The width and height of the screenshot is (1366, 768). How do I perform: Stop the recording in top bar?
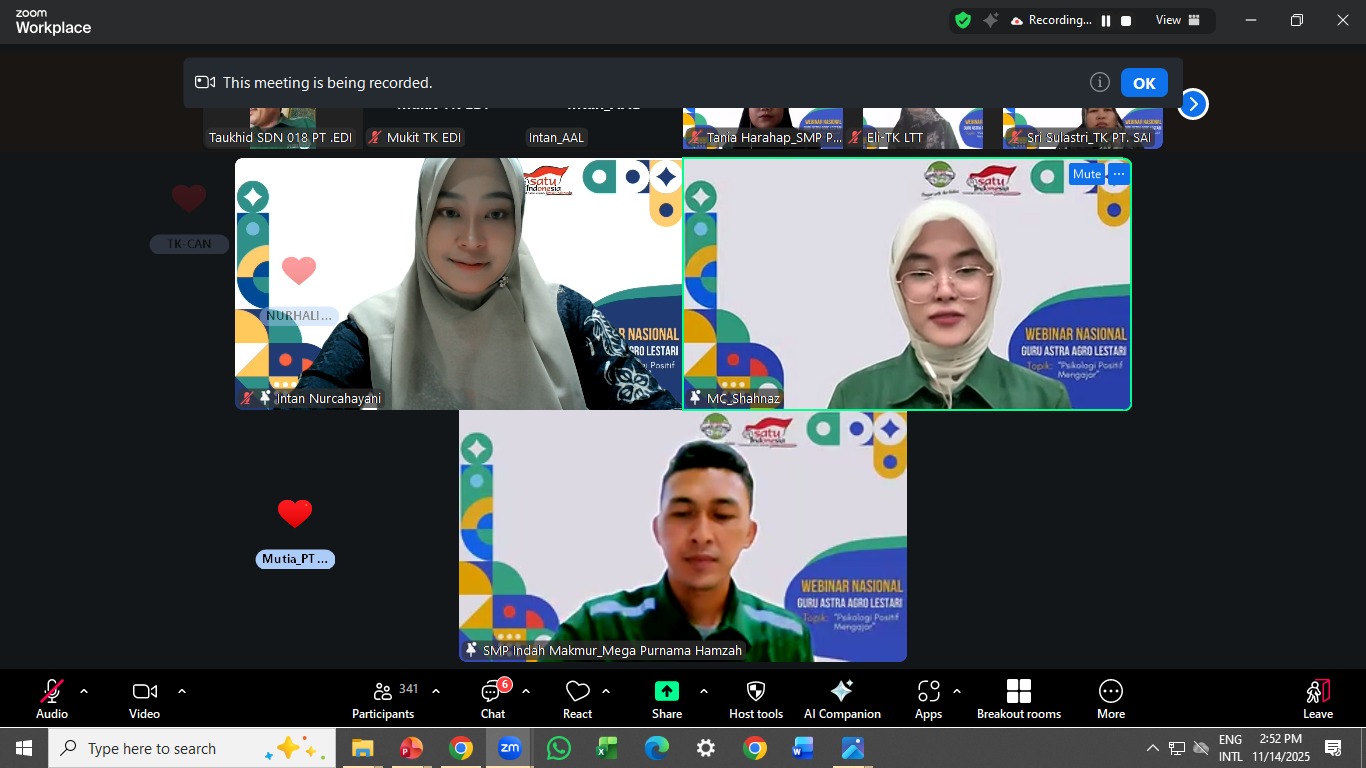click(x=1126, y=21)
